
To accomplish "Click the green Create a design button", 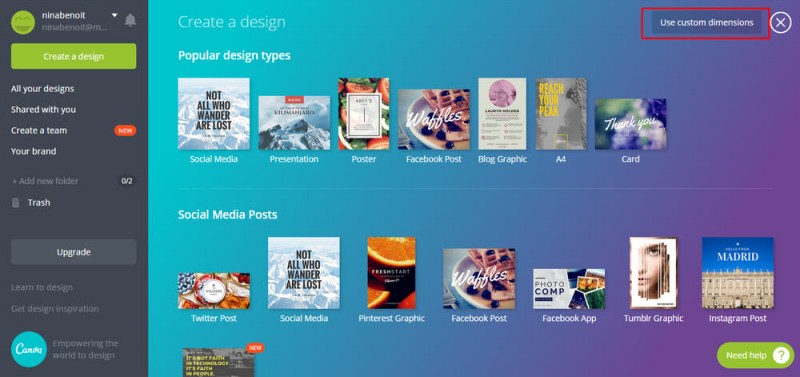I will point(73,56).
